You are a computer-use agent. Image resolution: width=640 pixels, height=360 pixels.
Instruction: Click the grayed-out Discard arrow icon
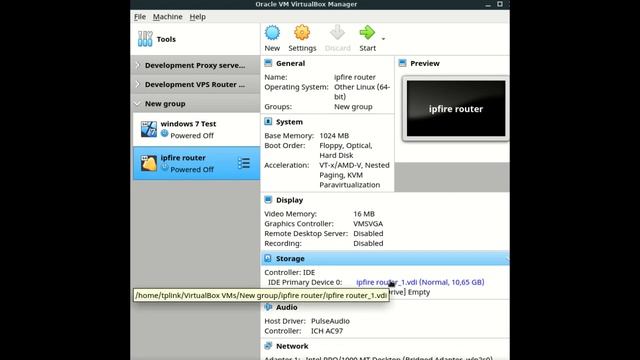(338, 33)
